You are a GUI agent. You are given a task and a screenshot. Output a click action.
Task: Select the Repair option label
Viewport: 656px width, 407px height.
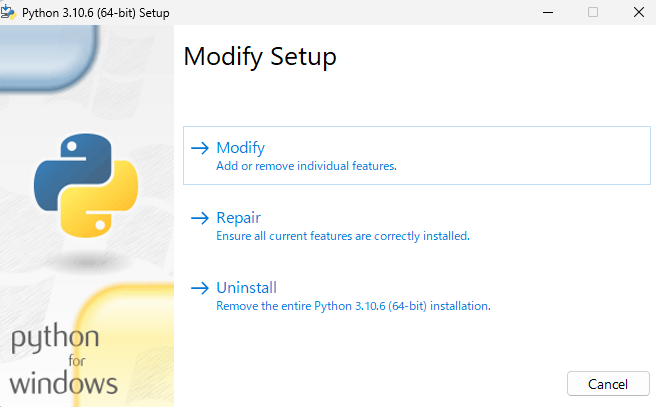(x=238, y=218)
